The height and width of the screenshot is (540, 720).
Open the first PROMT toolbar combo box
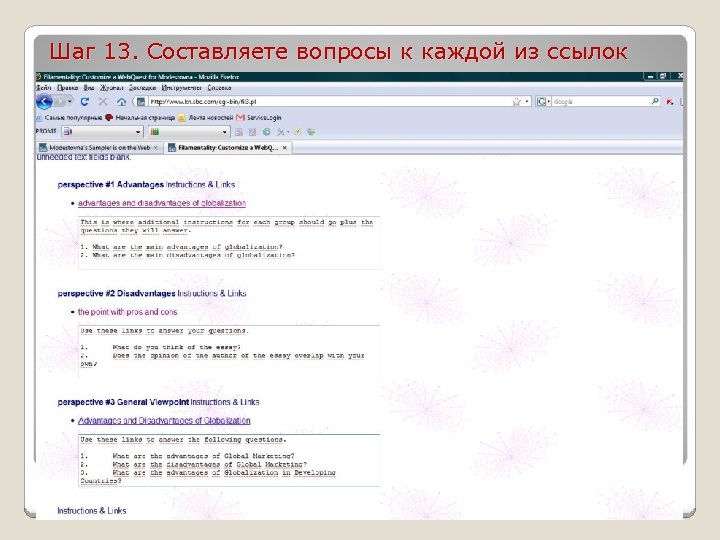pos(102,132)
